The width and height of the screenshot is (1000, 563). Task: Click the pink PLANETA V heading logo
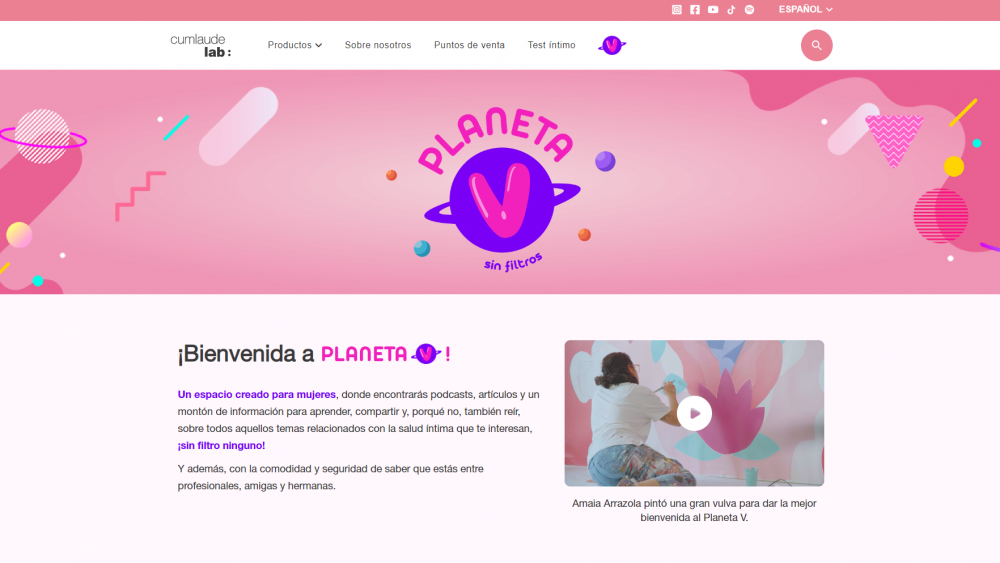pos(385,354)
